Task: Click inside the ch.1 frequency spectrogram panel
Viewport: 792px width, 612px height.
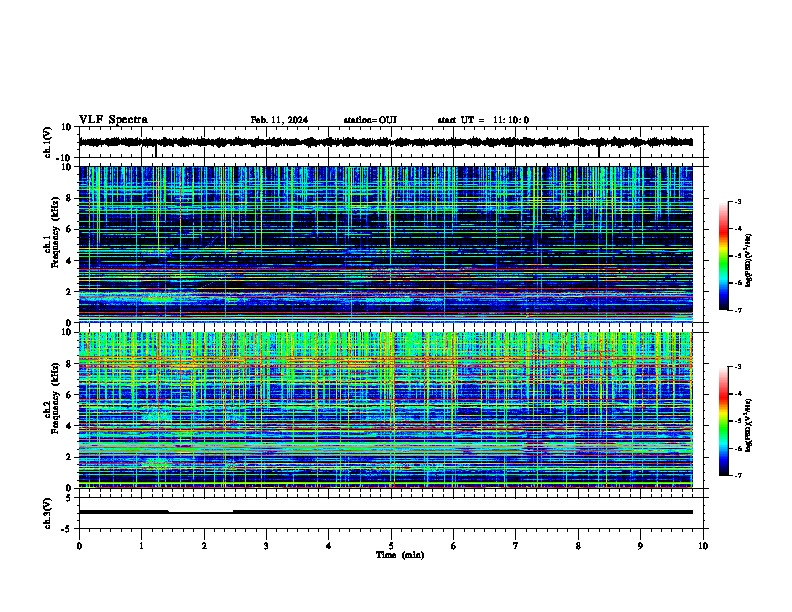Action: 391,244
